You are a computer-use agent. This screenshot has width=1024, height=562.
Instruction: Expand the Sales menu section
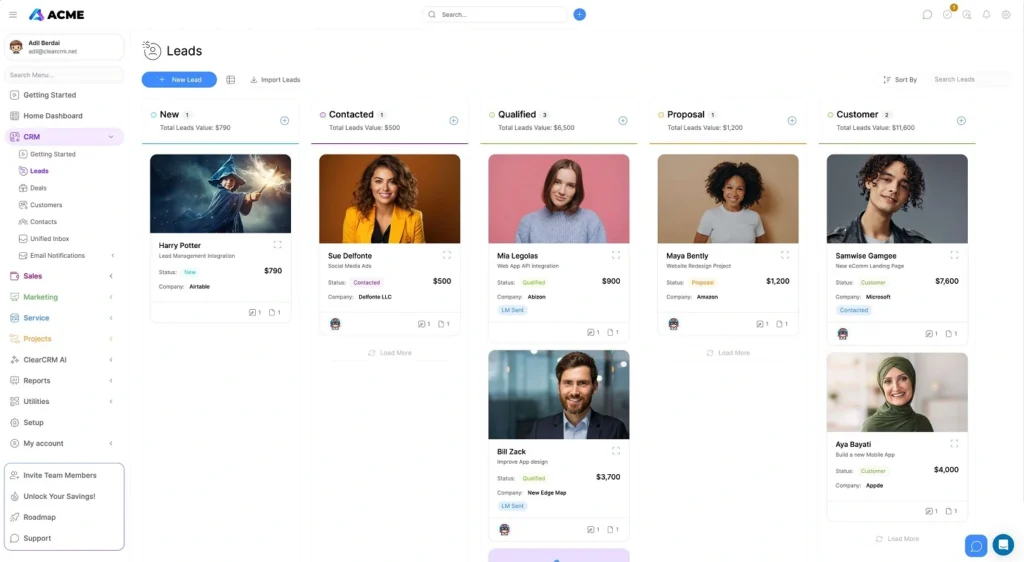click(111, 276)
